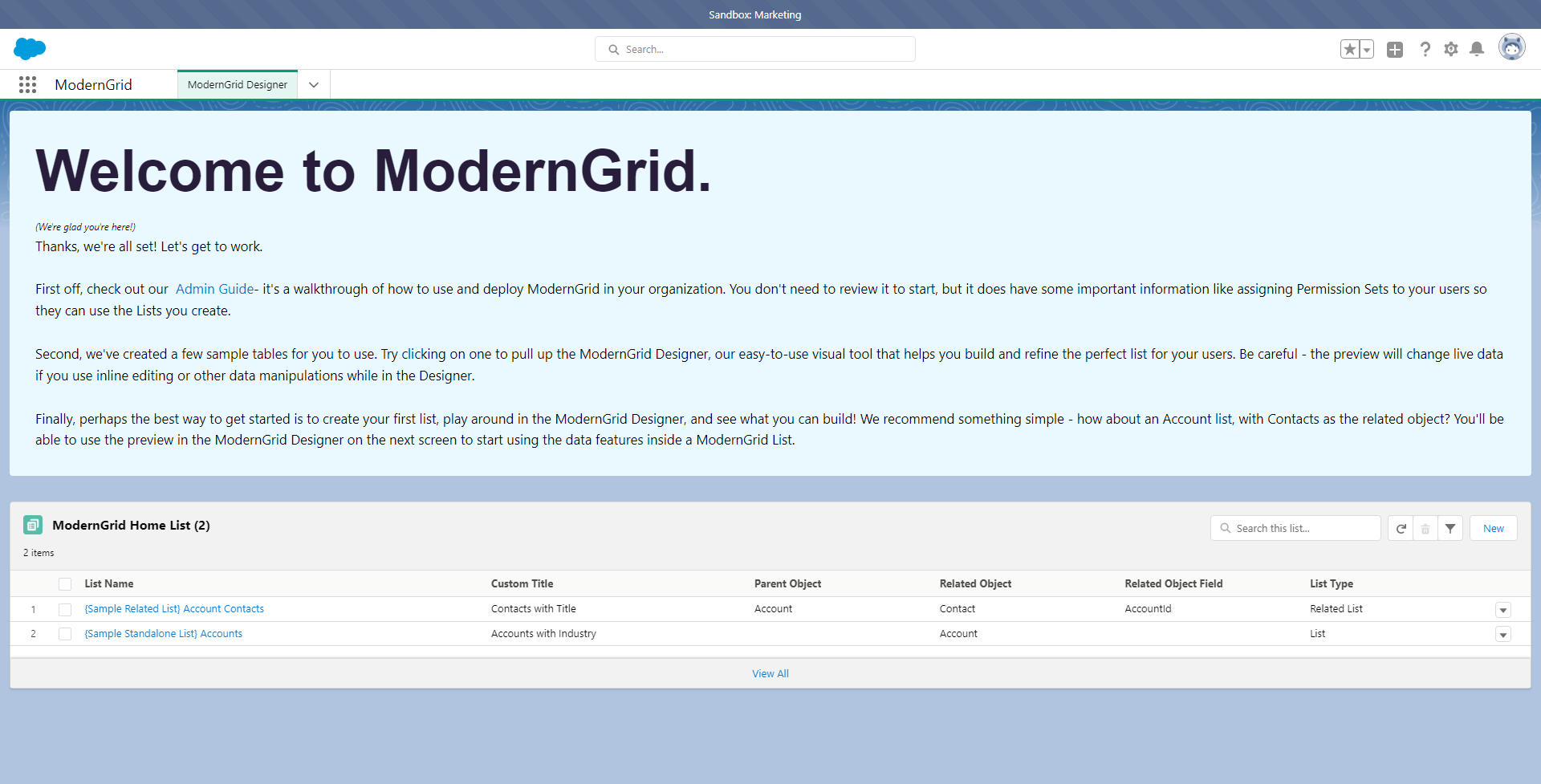Click the New button
The image size is (1541, 784).
pos(1494,528)
